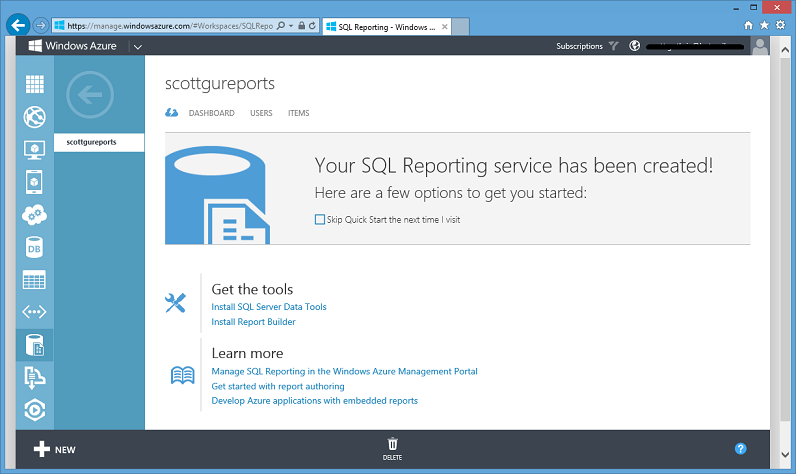Open Install SQL Server Data Tools link
This screenshot has width=796, height=474.
[269, 307]
